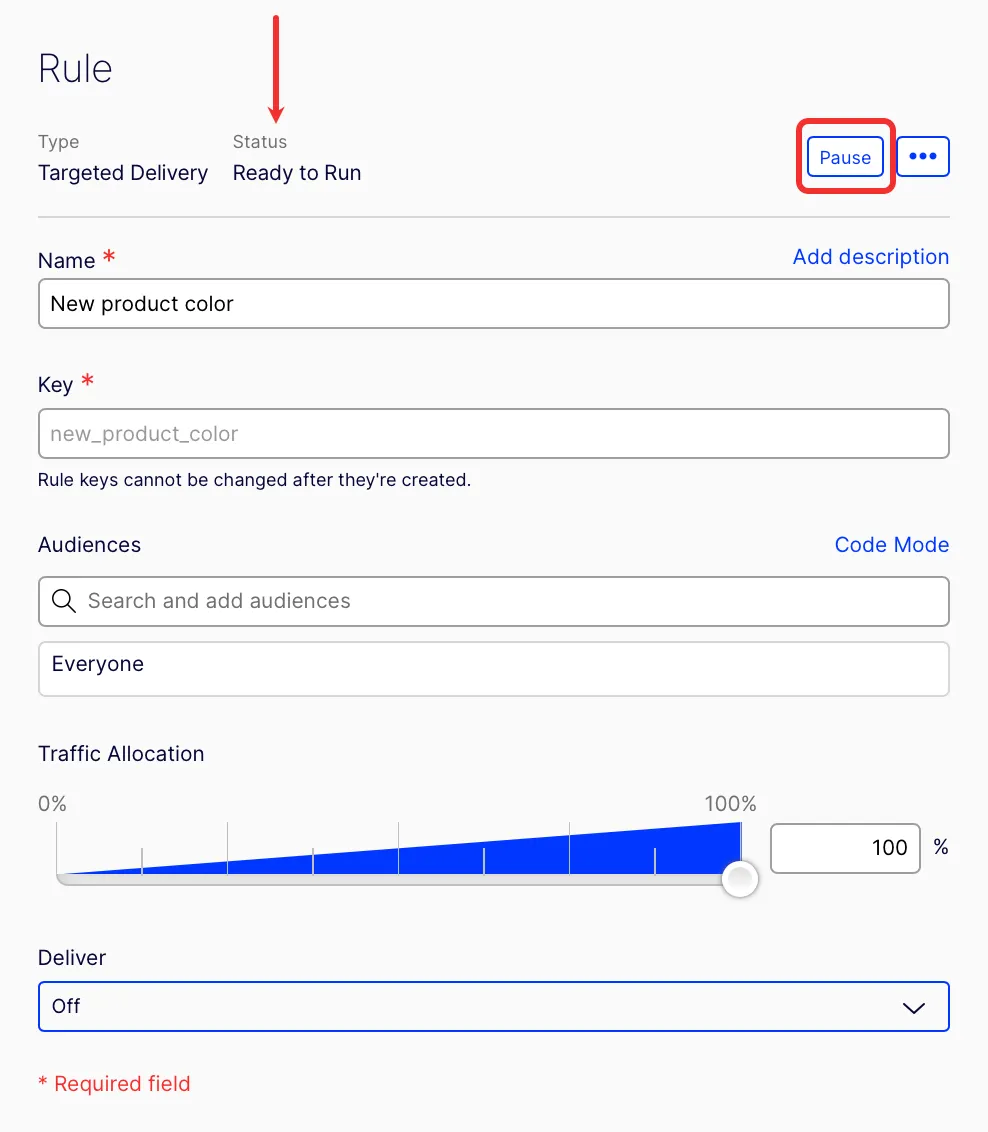
Task: Click the chevron arrow in Deliver dropdown
Action: (x=914, y=1008)
